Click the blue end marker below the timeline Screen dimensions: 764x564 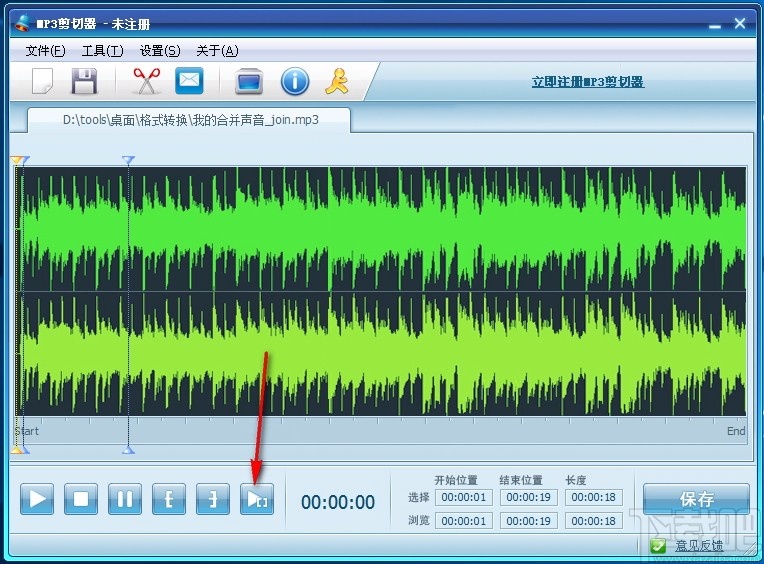(x=128, y=450)
